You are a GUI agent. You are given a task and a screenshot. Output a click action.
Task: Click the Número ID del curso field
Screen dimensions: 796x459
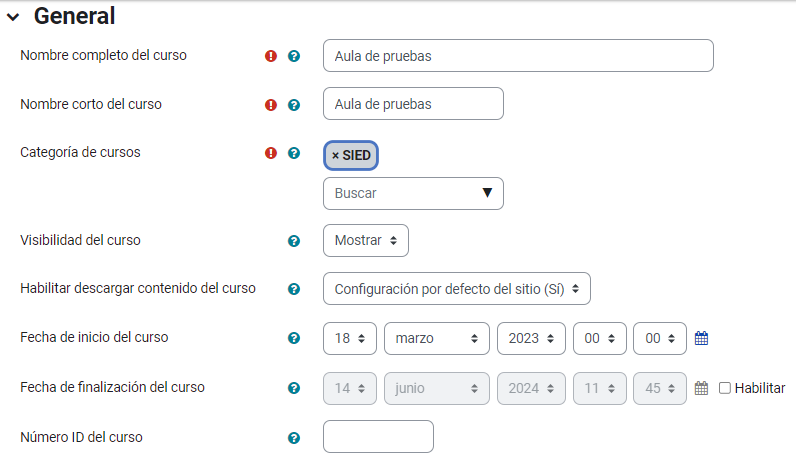[378, 437]
